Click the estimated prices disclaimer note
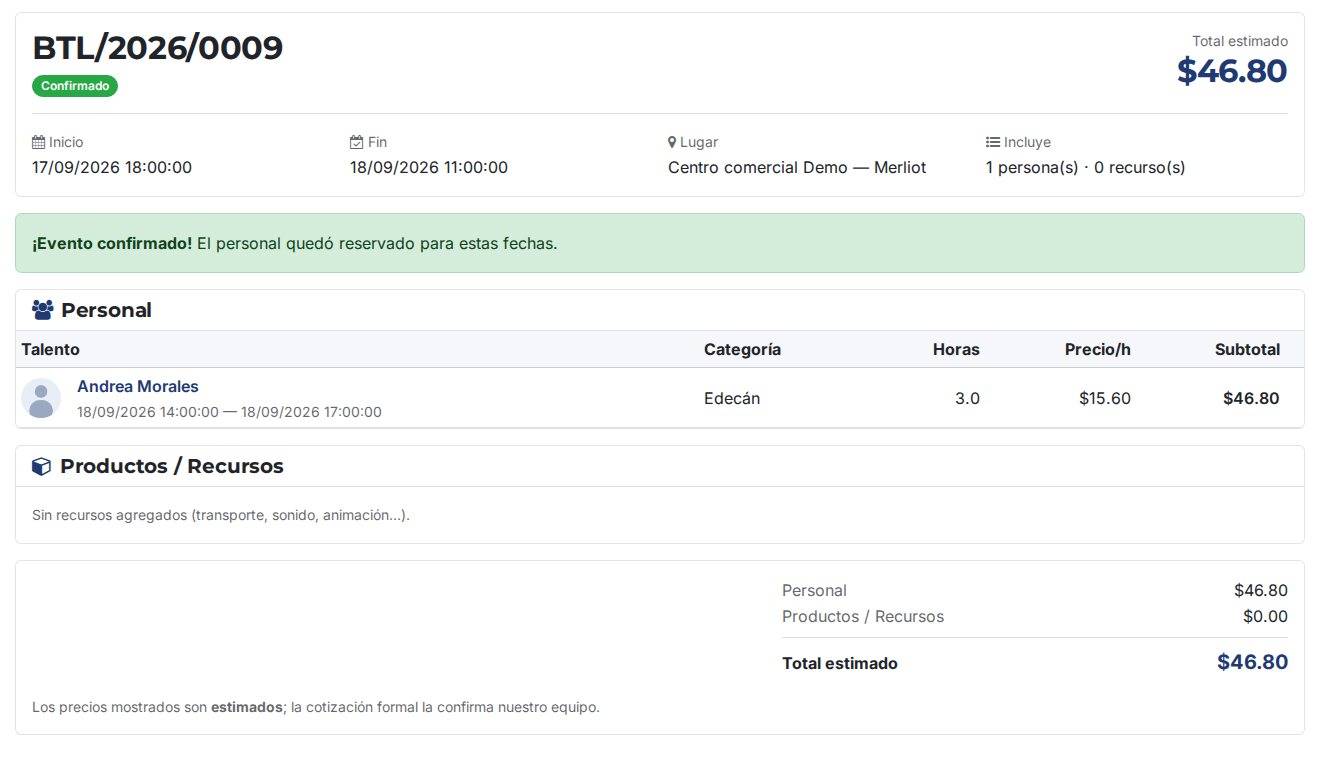 pyautogui.click(x=316, y=707)
